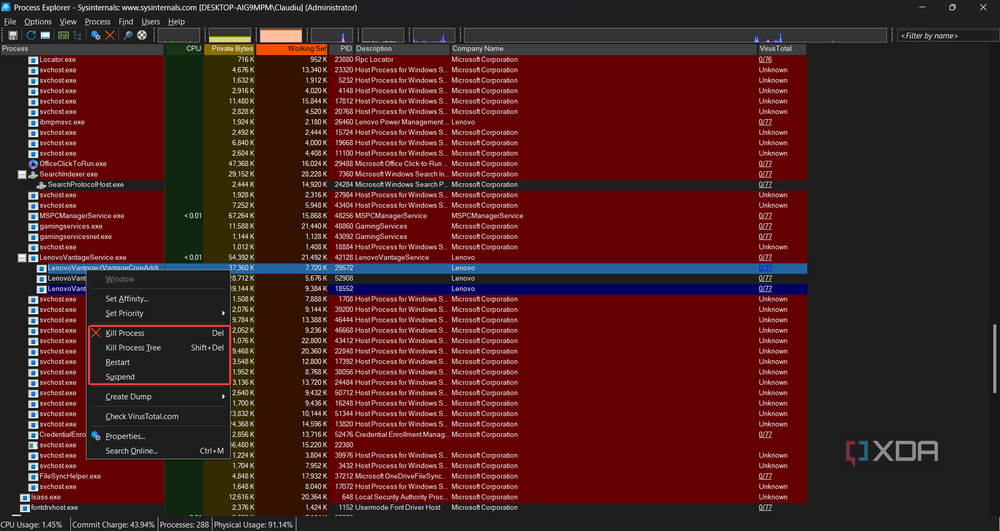Sort by the Company Name column header
The image size is (1000, 531).
click(x=603, y=48)
